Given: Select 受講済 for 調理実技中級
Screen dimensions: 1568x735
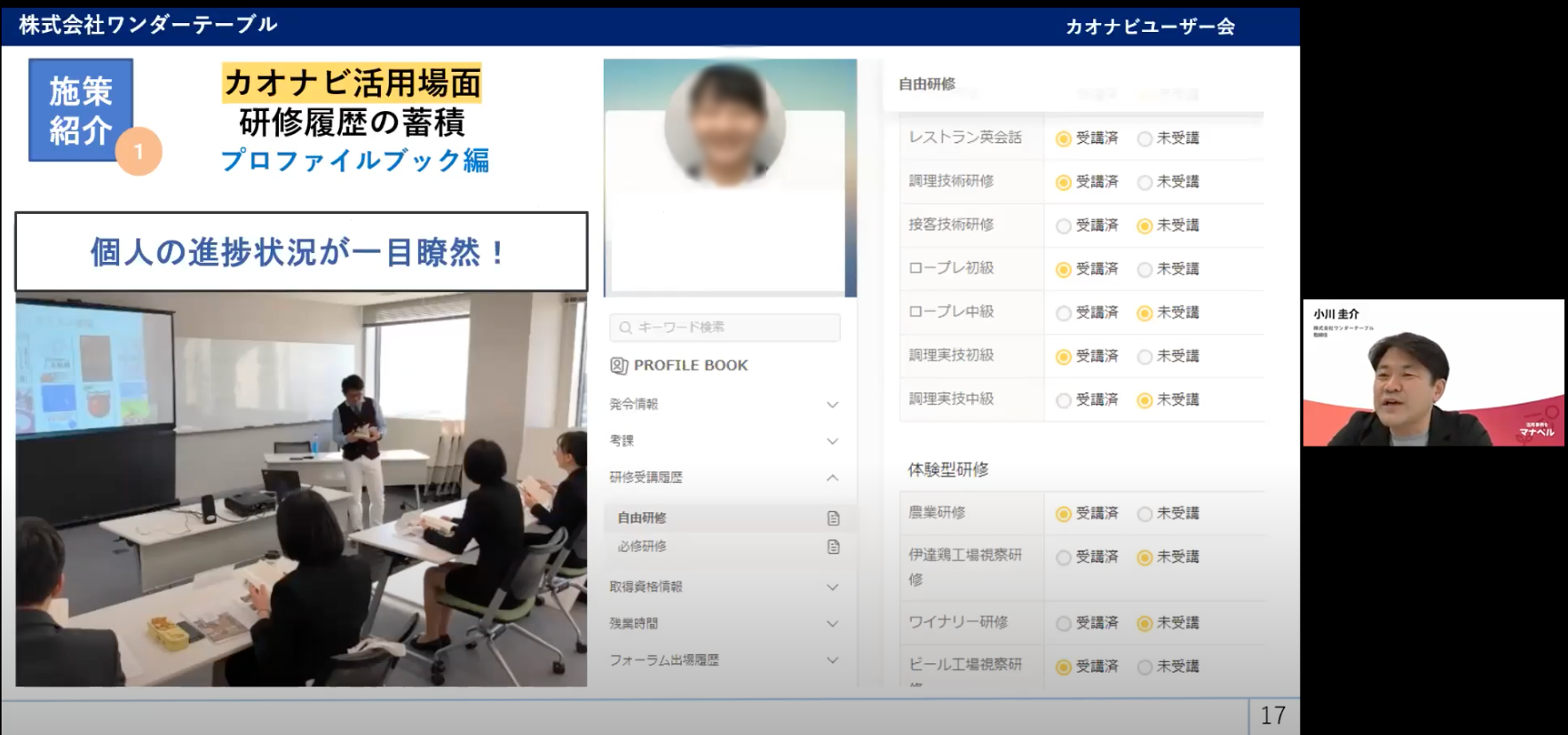Looking at the screenshot, I should pos(1063,400).
